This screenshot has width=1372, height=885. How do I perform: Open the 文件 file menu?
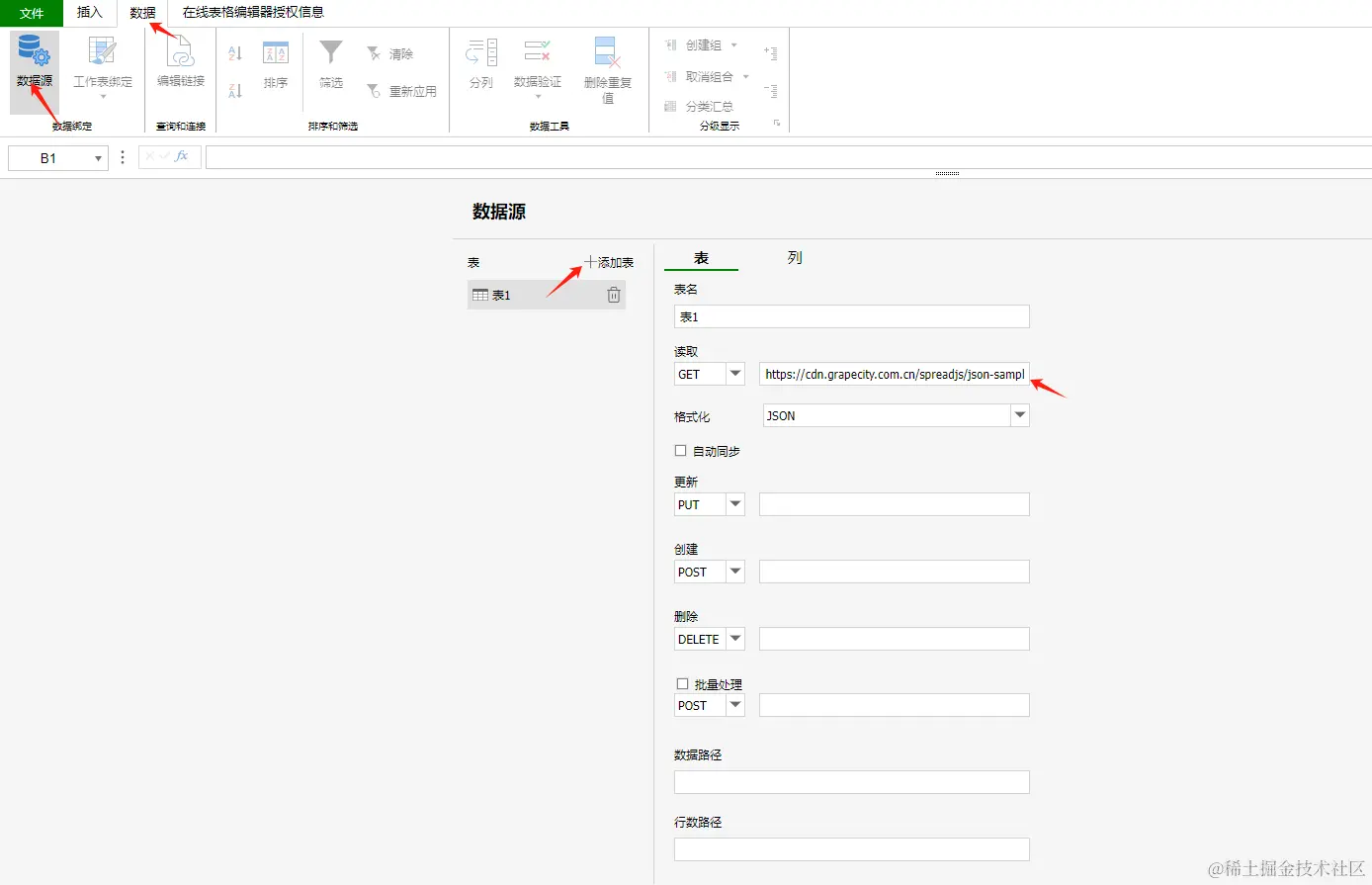click(32, 13)
